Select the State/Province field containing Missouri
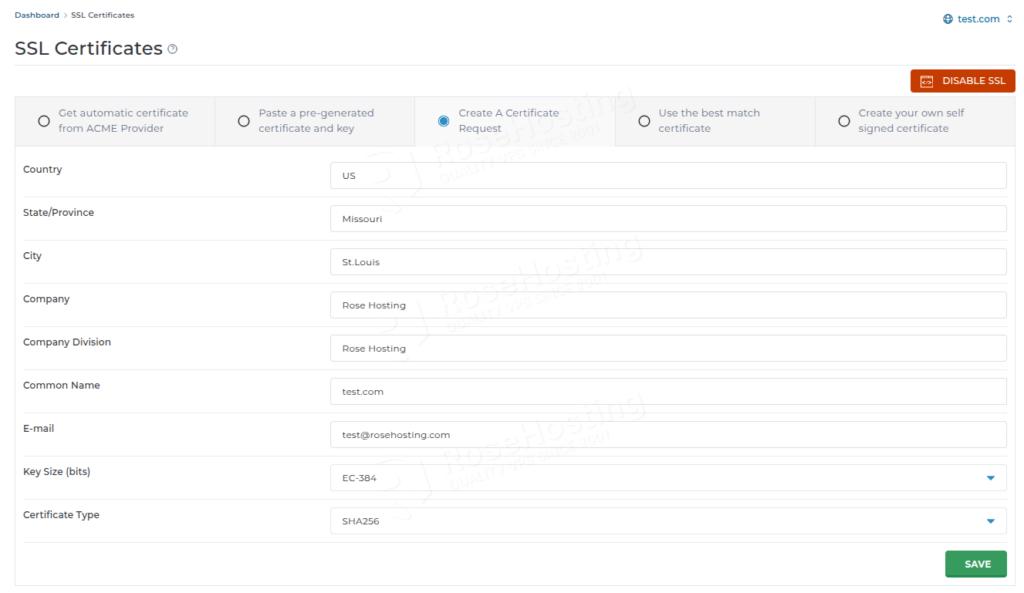This screenshot has width=1024, height=593. pos(668,218)
